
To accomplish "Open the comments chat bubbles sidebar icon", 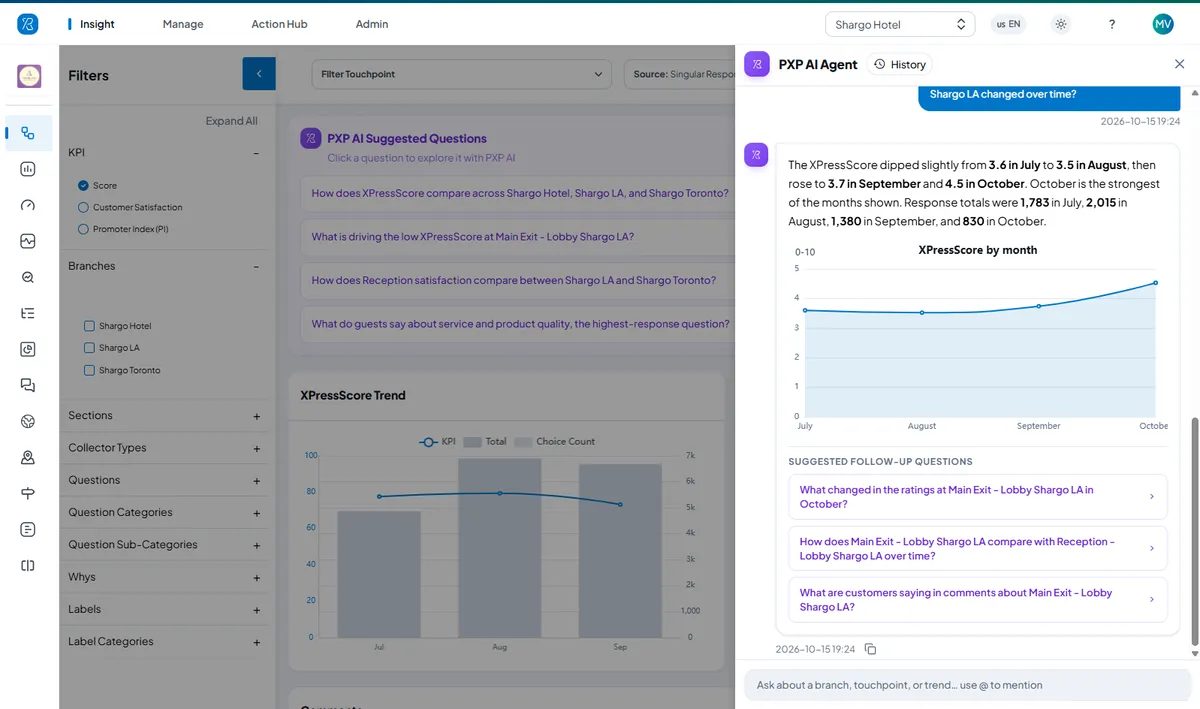I will tap(28, 385).
